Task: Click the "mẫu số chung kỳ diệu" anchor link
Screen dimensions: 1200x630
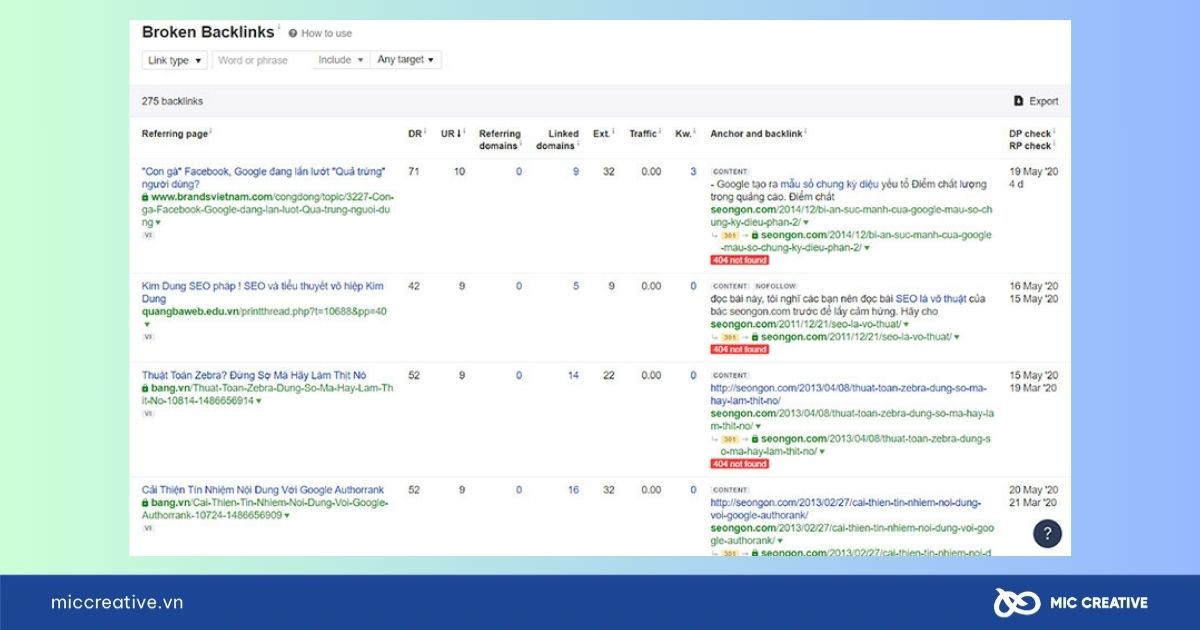Action: (x=830, y=184)
